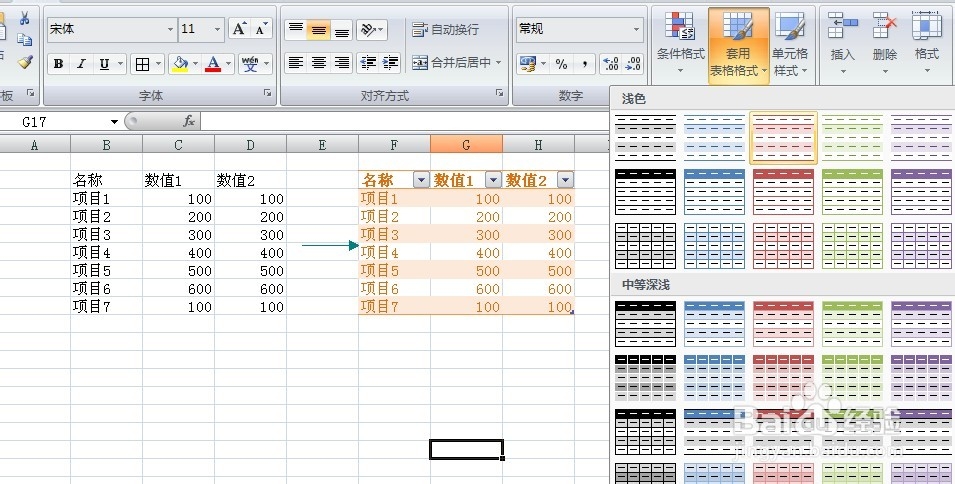Open the name box dropdown arrow
The height and width of the screenshot is (484, 955).
[114, 122]
